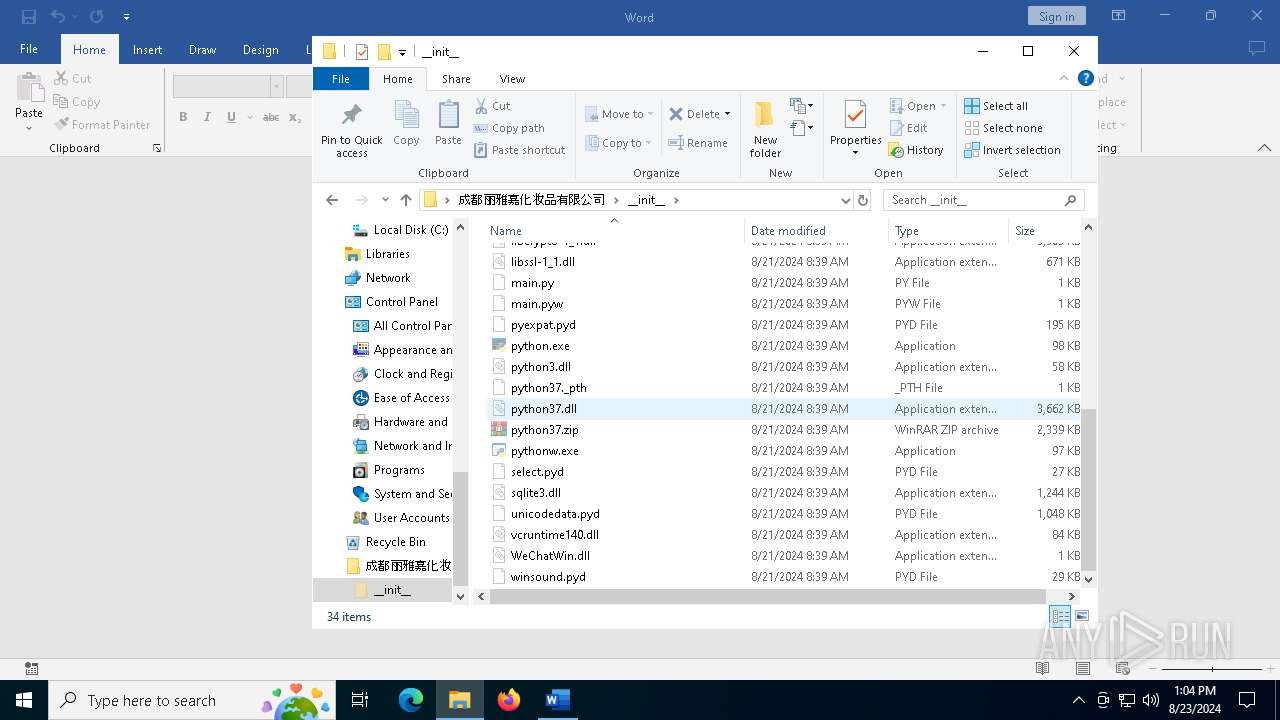Open Libraries in navigation pane
Image resolution: width=1280 pixels, height=720 pixels.
click(387, 254)
